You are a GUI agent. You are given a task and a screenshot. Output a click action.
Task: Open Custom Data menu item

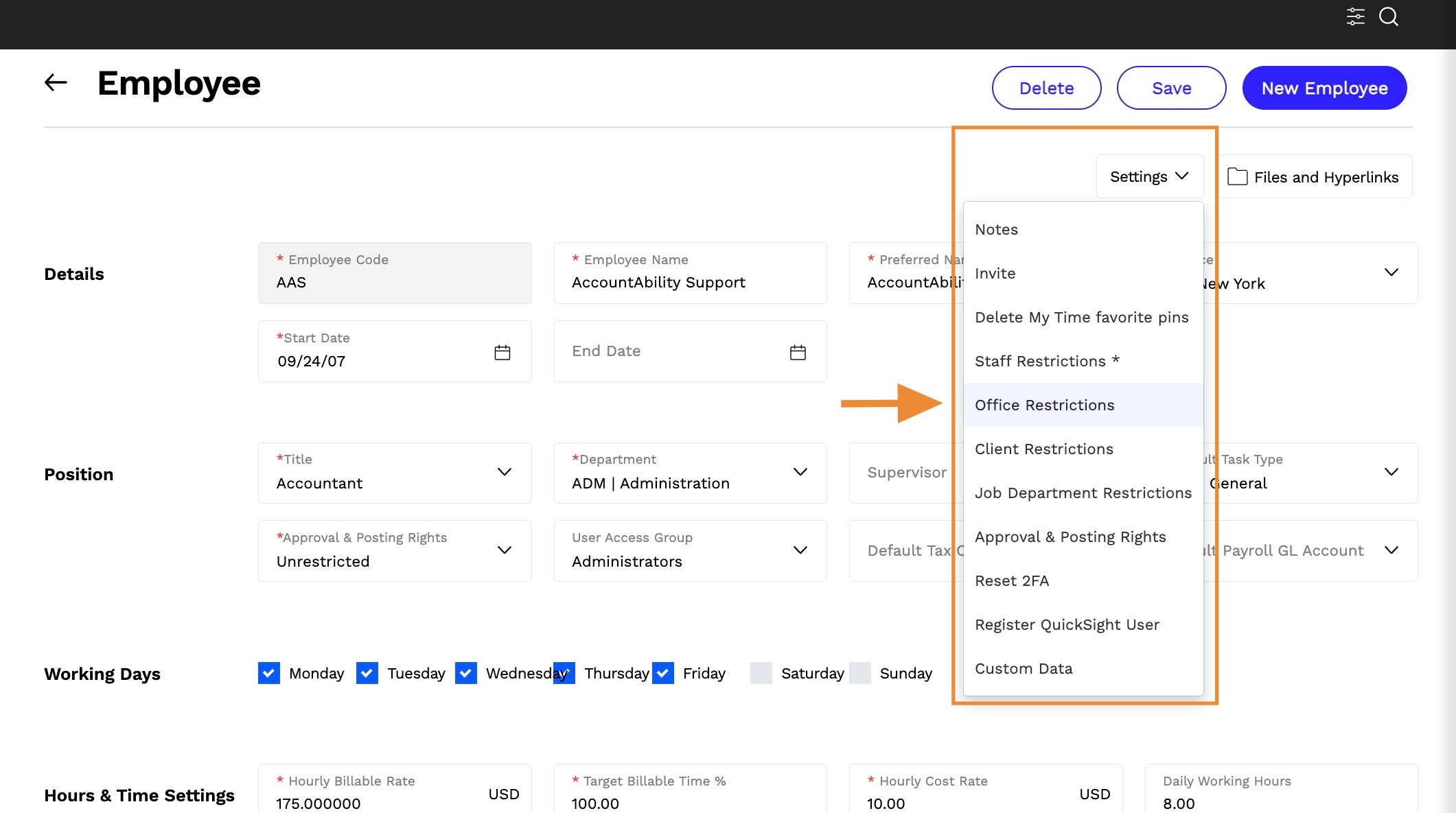click(1083, 668)
